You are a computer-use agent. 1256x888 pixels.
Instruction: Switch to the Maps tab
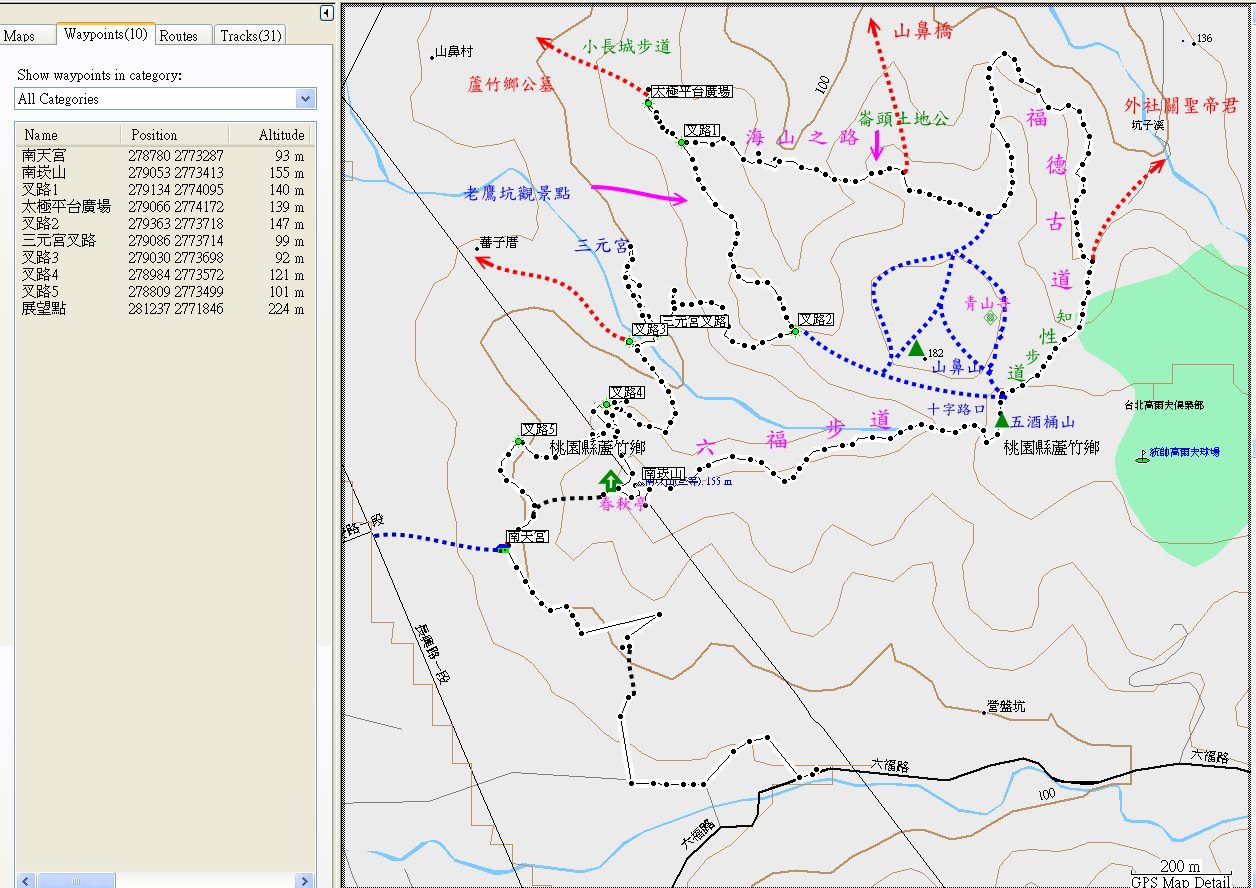(x=19, y=36)
